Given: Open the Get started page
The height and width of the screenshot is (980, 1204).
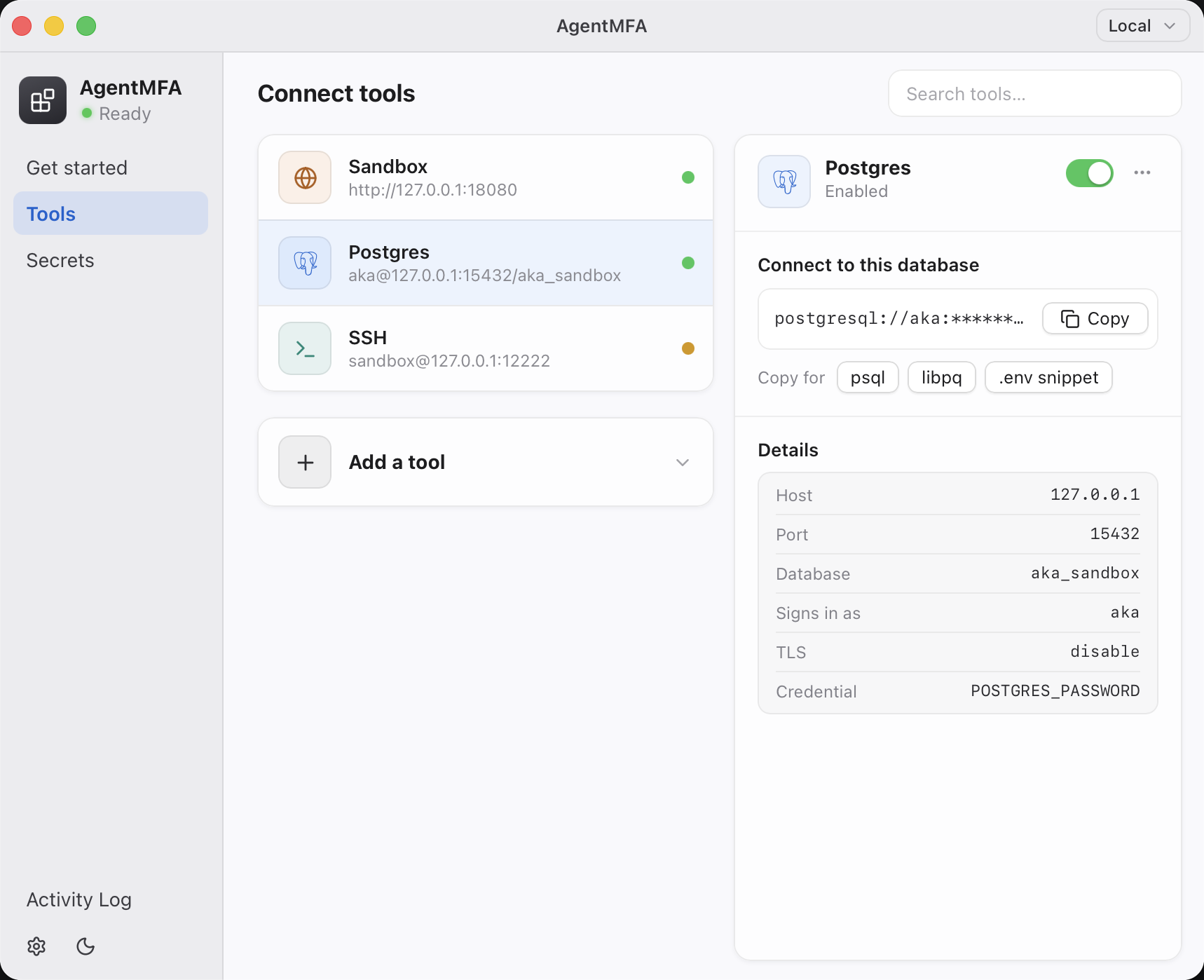Looking at the screenshot, I should click(x=111, y=168).
